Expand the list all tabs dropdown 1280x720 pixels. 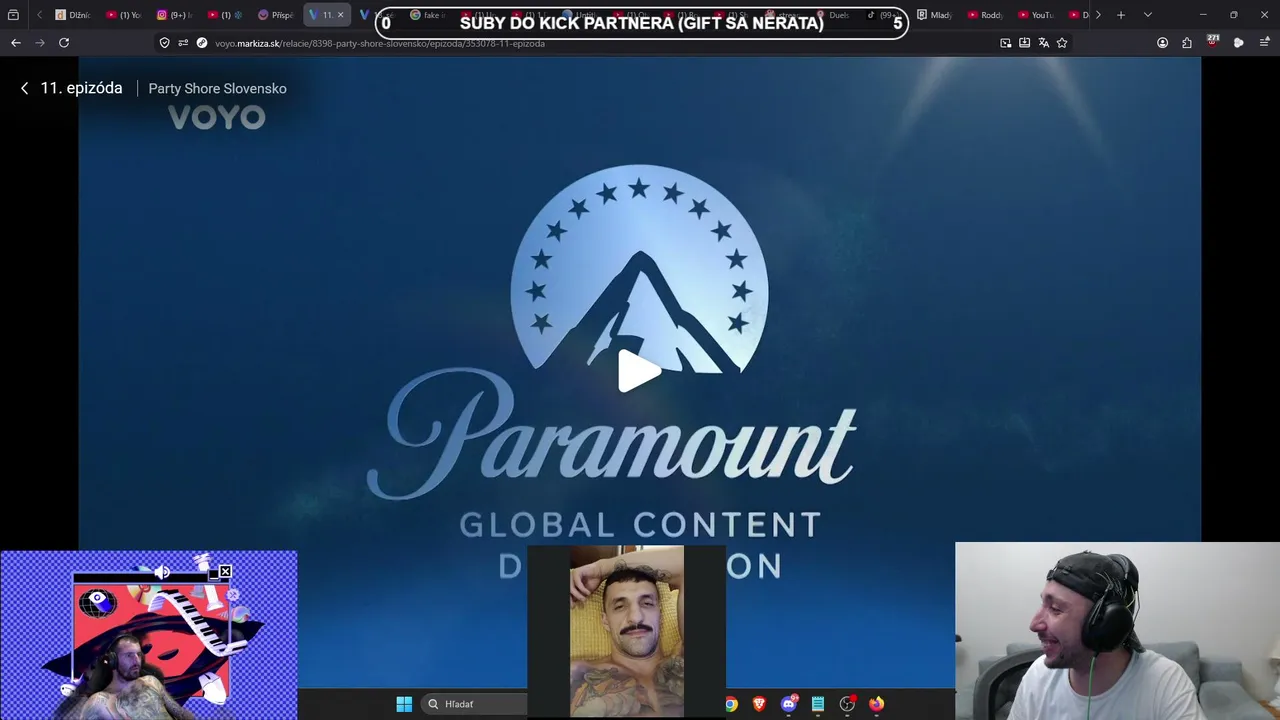pos(1147,15)
